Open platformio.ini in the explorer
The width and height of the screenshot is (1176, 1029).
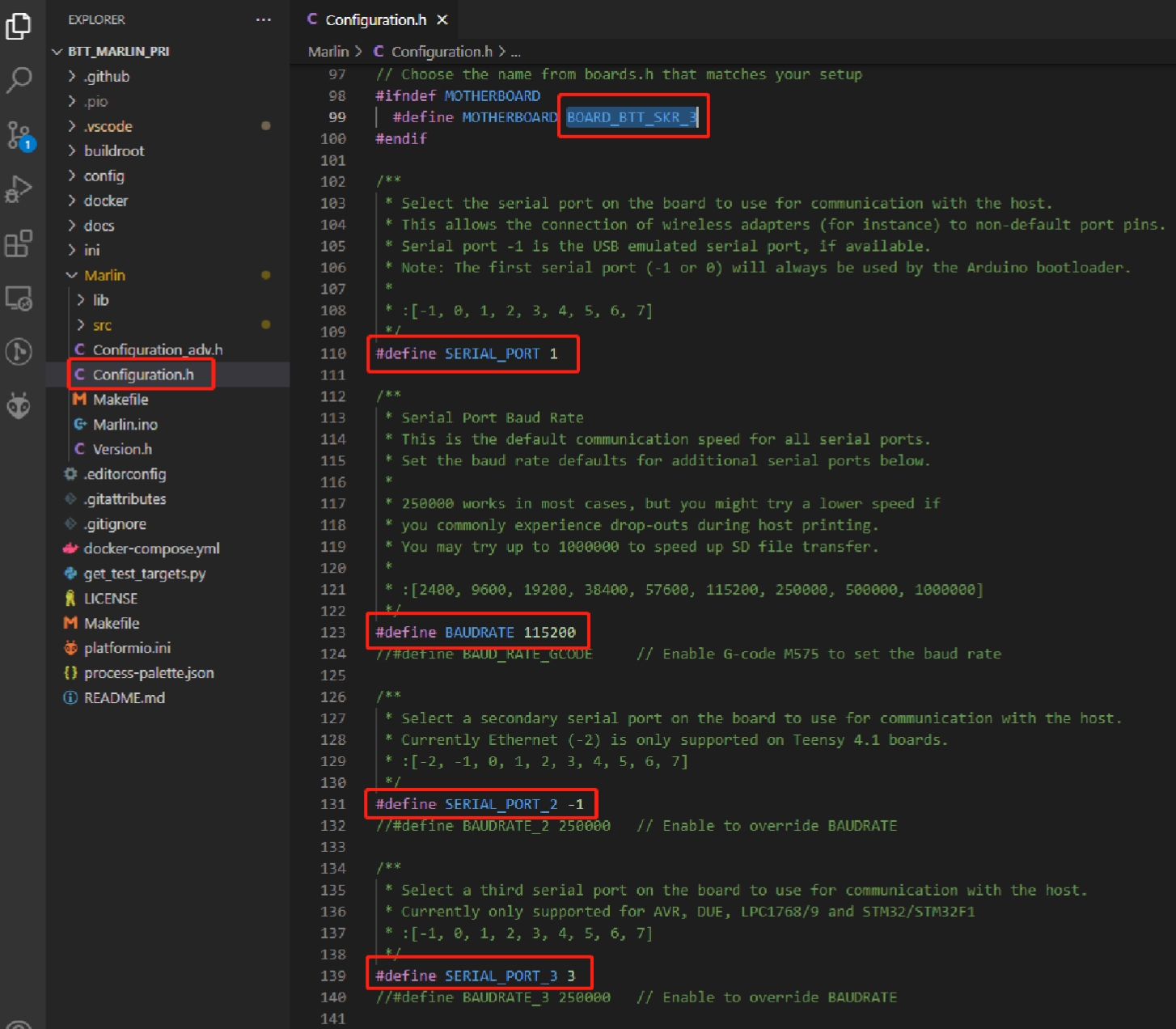point(127,648)
